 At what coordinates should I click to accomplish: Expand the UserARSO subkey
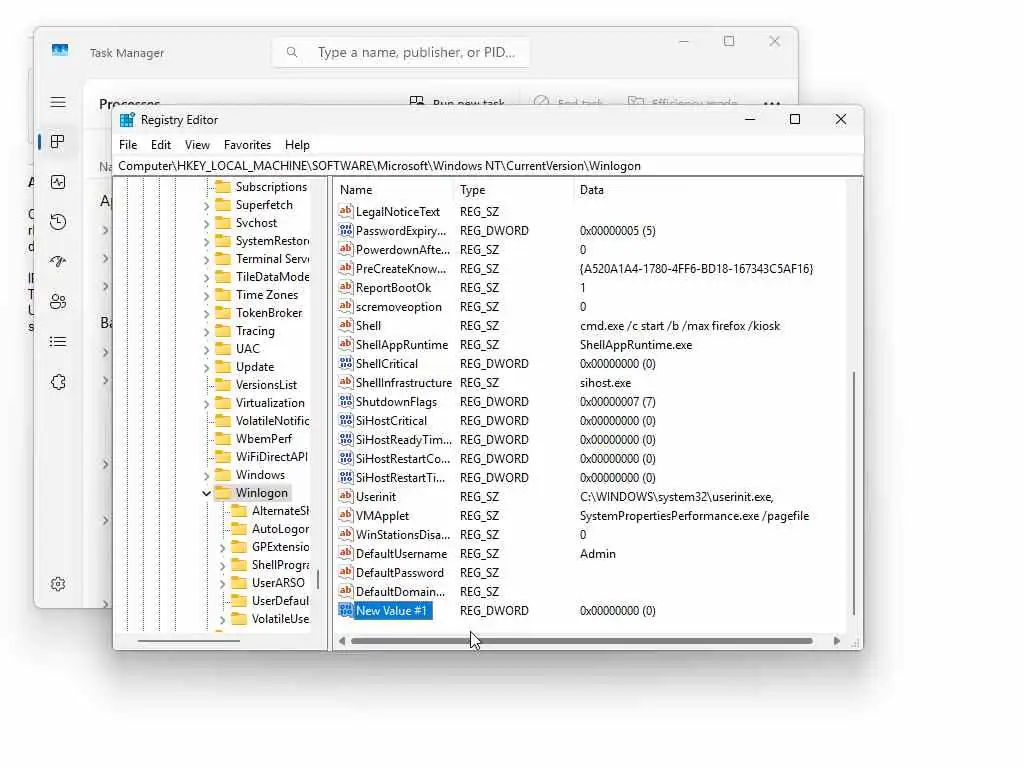coord(223,583)
